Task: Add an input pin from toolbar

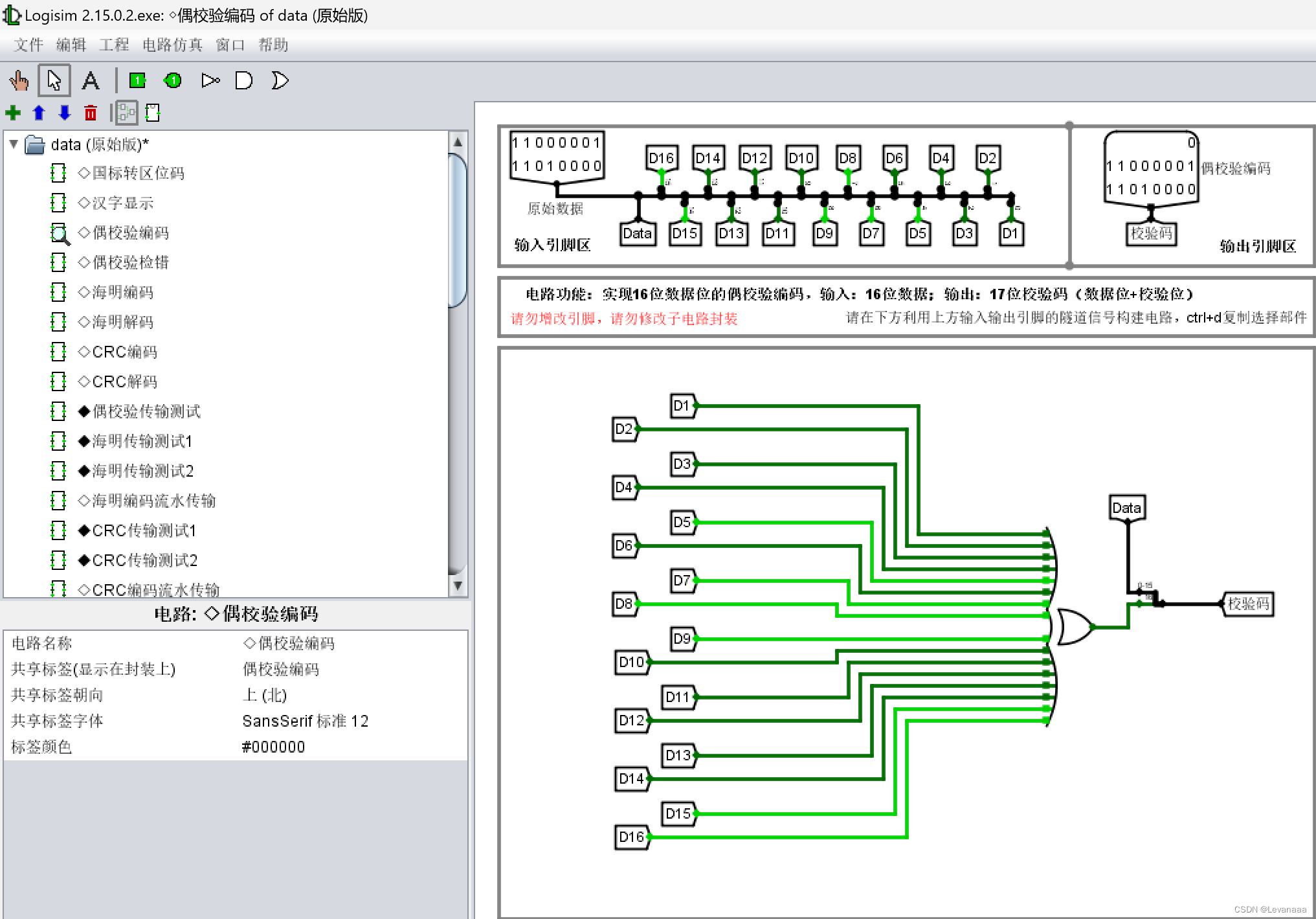Action: [x=137, y=81]
